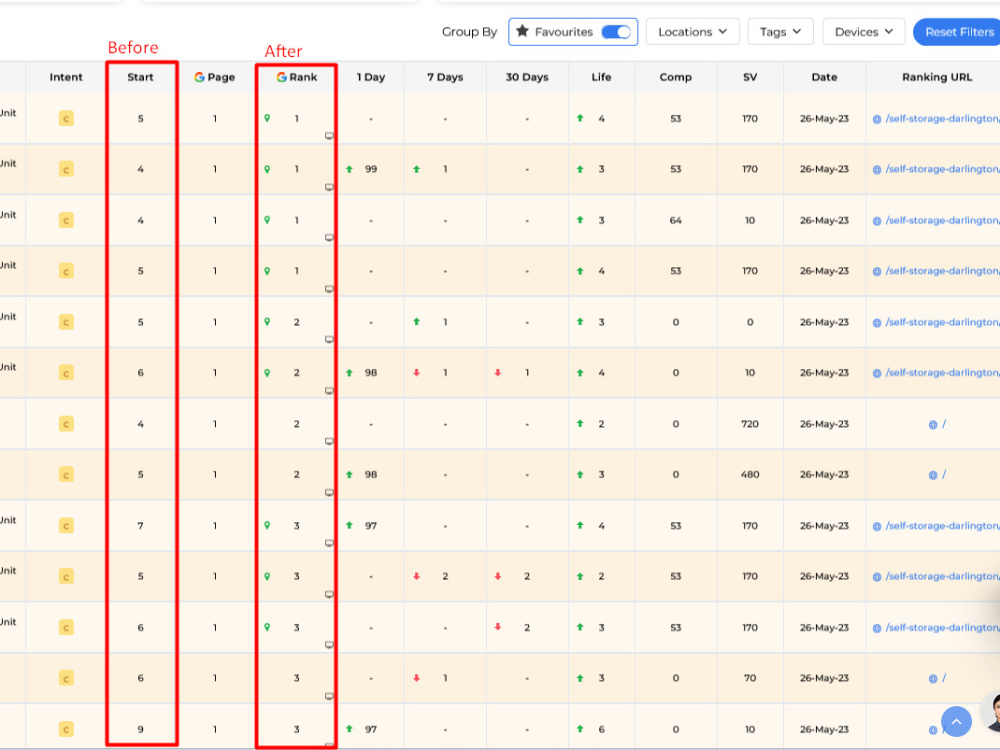The image size is (1000, 750).
Task: Click the Google logo in Page header
Action: click(200, 77)
